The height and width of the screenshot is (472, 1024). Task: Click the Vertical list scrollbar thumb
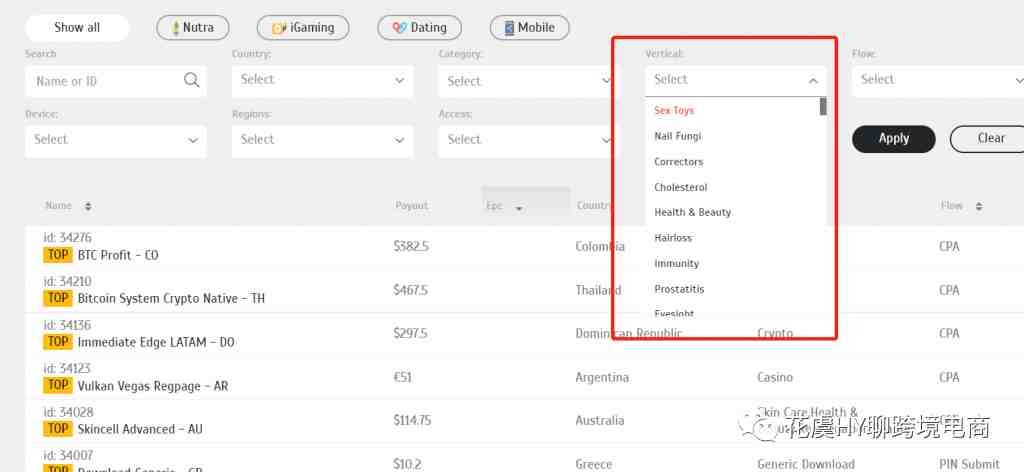tap(823, 106)
